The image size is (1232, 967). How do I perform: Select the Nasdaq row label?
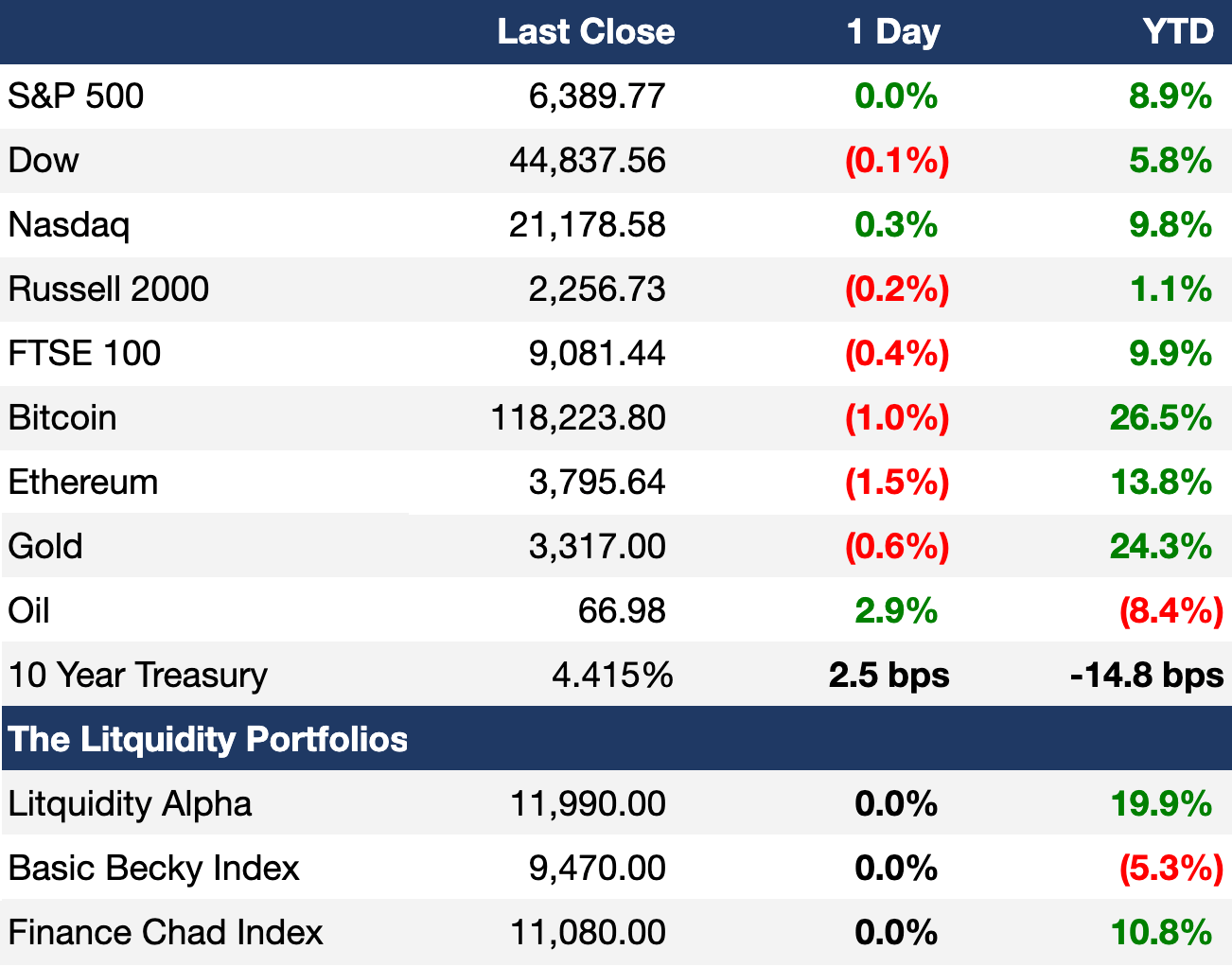pos(68,225)
